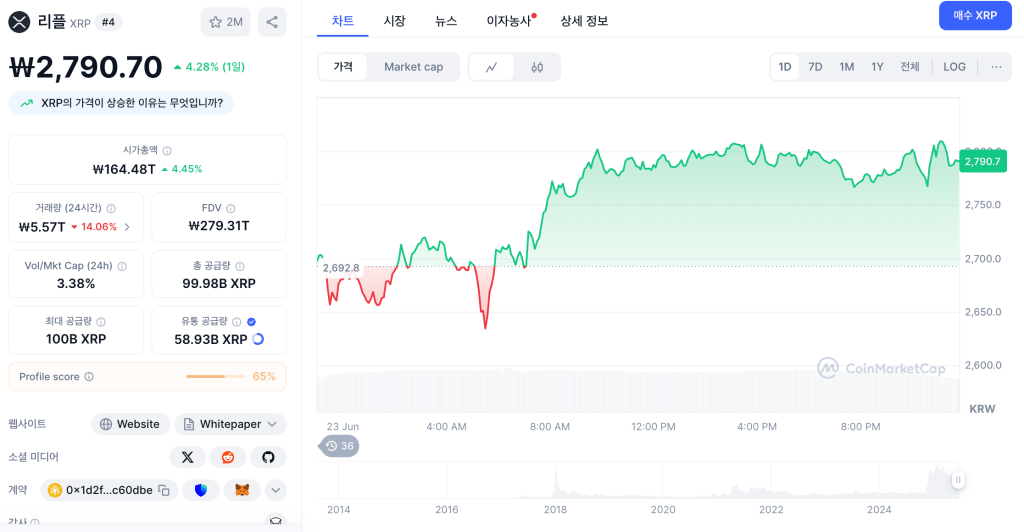Click the 36 history events badge
This screenshot has height=532, width=1024.
339,446
